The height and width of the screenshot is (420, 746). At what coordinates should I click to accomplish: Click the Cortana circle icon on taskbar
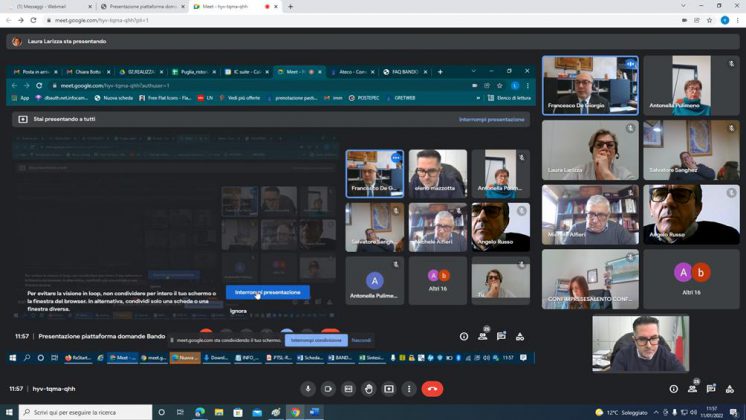pyautogui.click(x=161, y=412)
